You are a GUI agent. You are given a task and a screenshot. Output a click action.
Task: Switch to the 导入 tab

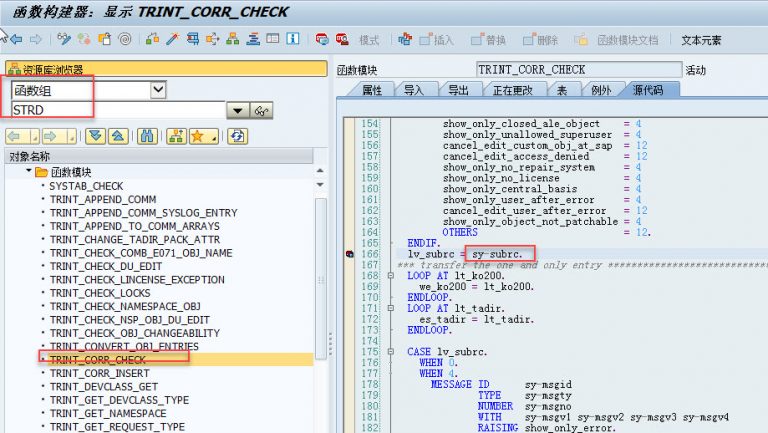[414, 90]
